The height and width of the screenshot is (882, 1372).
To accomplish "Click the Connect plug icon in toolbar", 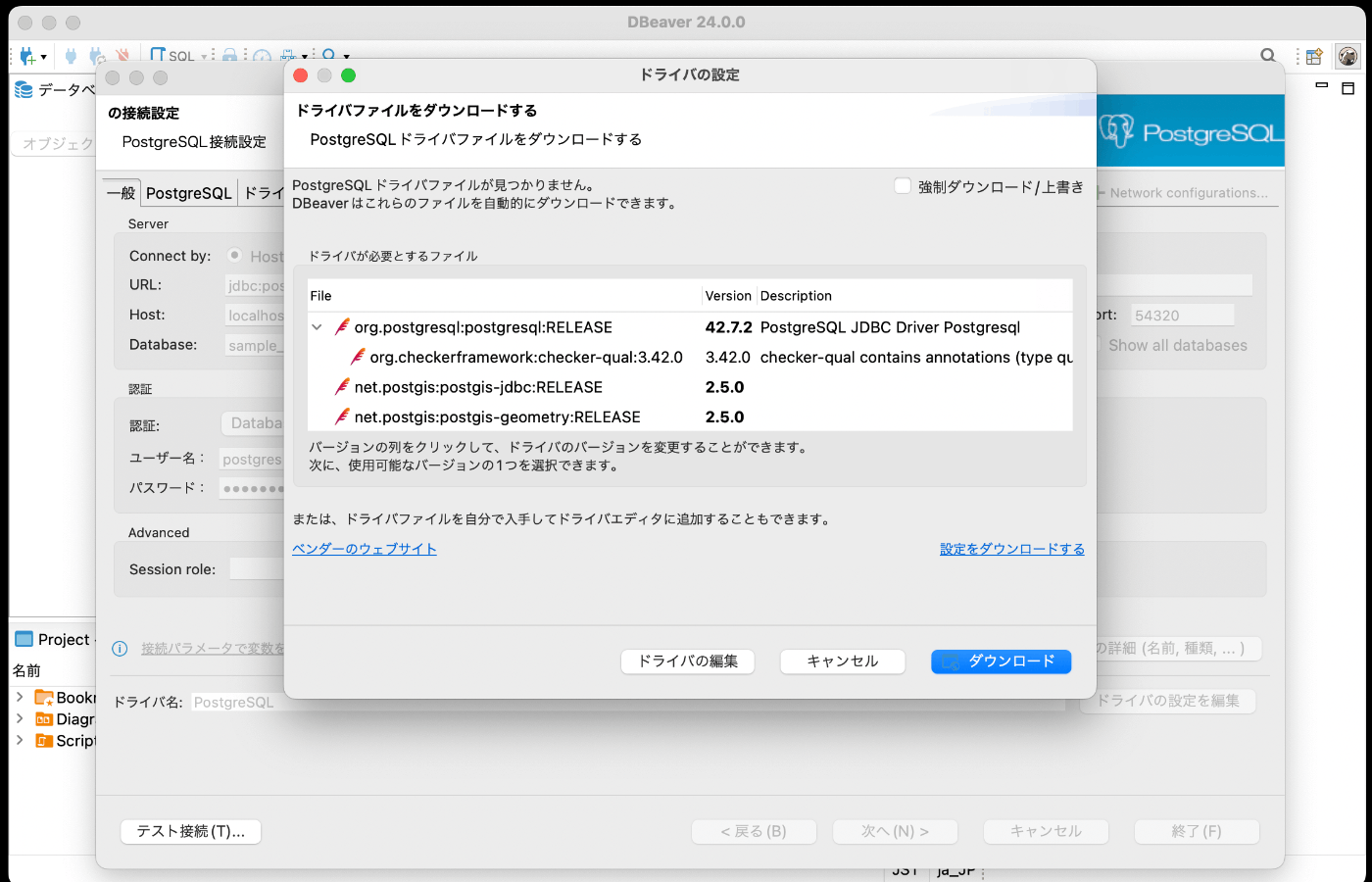I will click(x=71, y=56).
